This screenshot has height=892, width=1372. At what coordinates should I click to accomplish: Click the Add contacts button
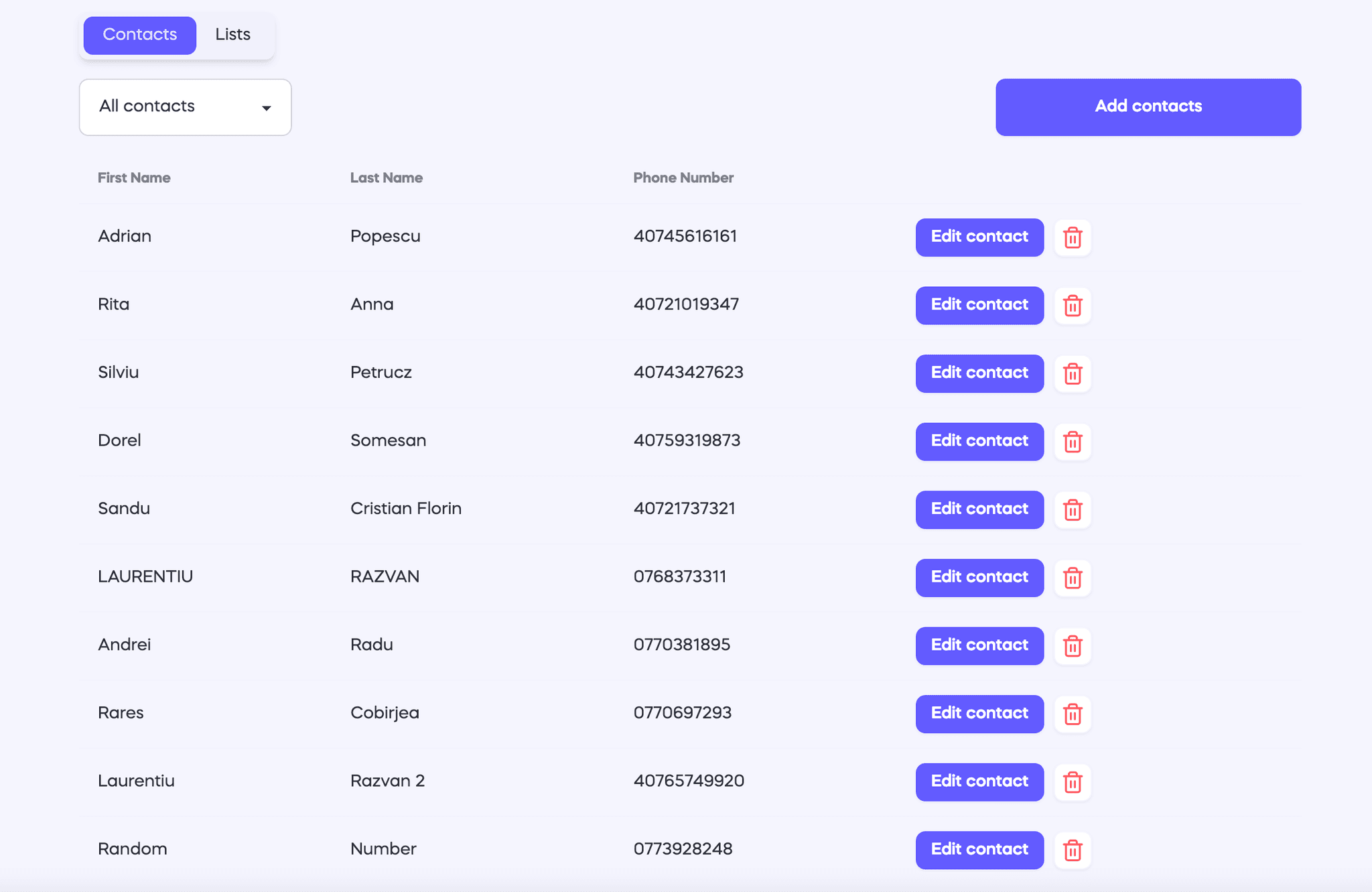1148,107
